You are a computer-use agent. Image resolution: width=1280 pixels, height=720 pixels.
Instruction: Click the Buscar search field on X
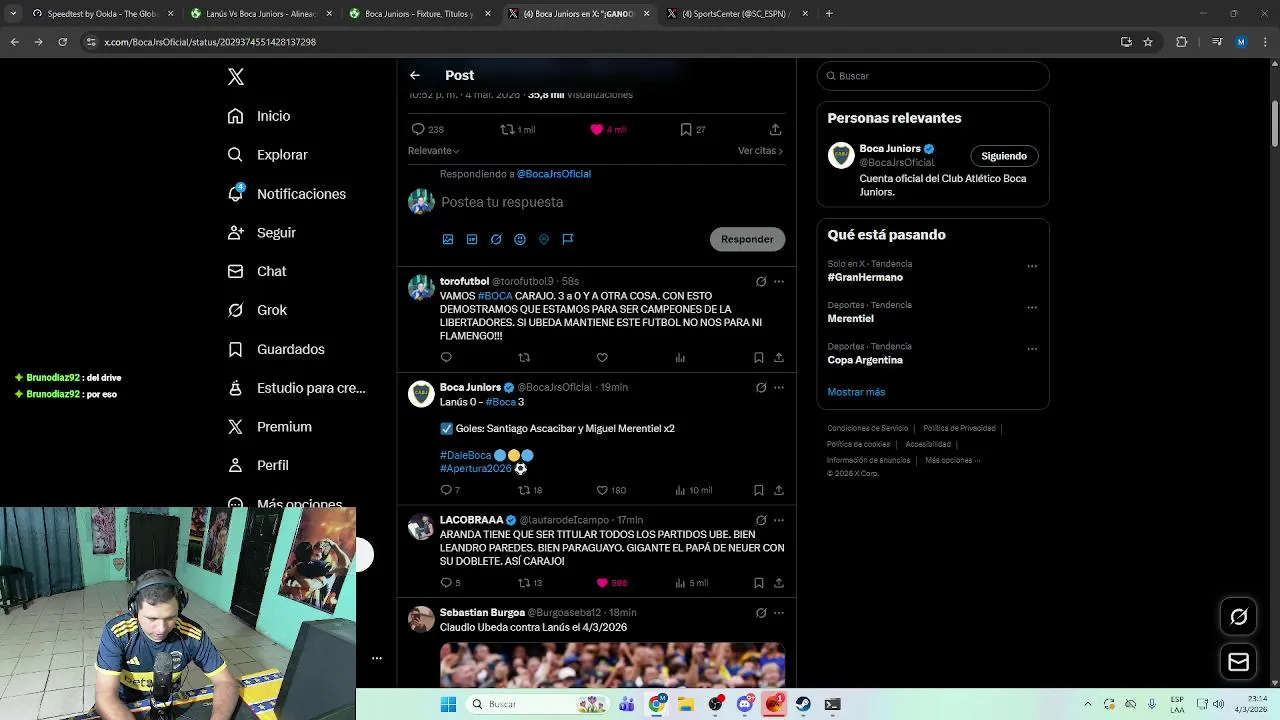coord(933,76)
